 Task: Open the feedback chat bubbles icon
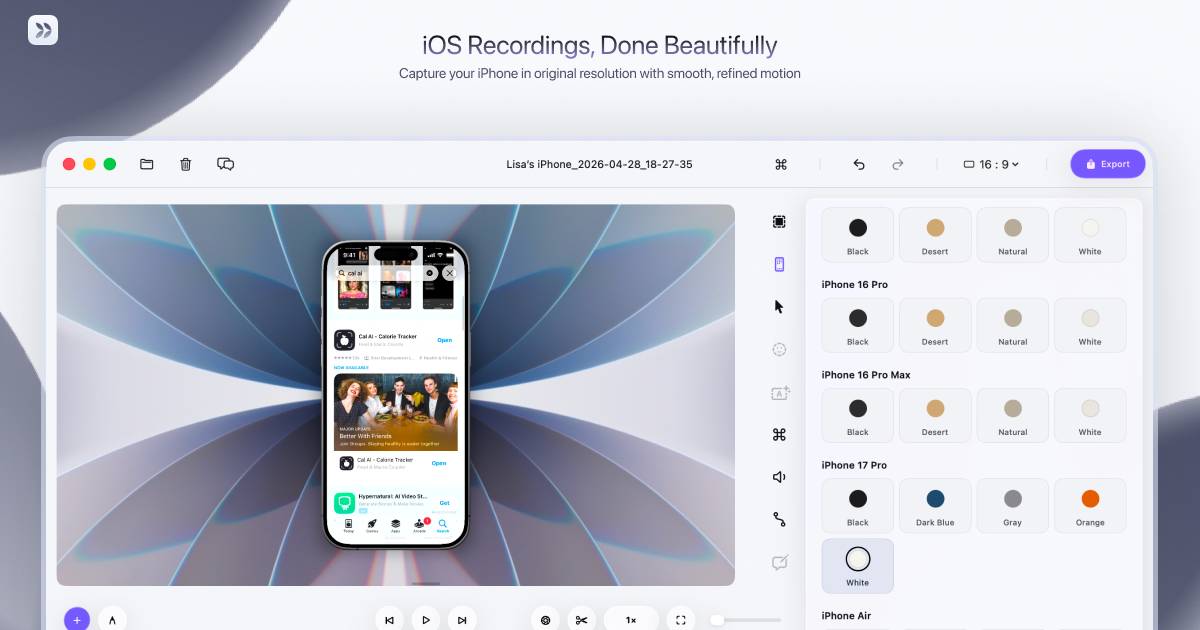226,164
